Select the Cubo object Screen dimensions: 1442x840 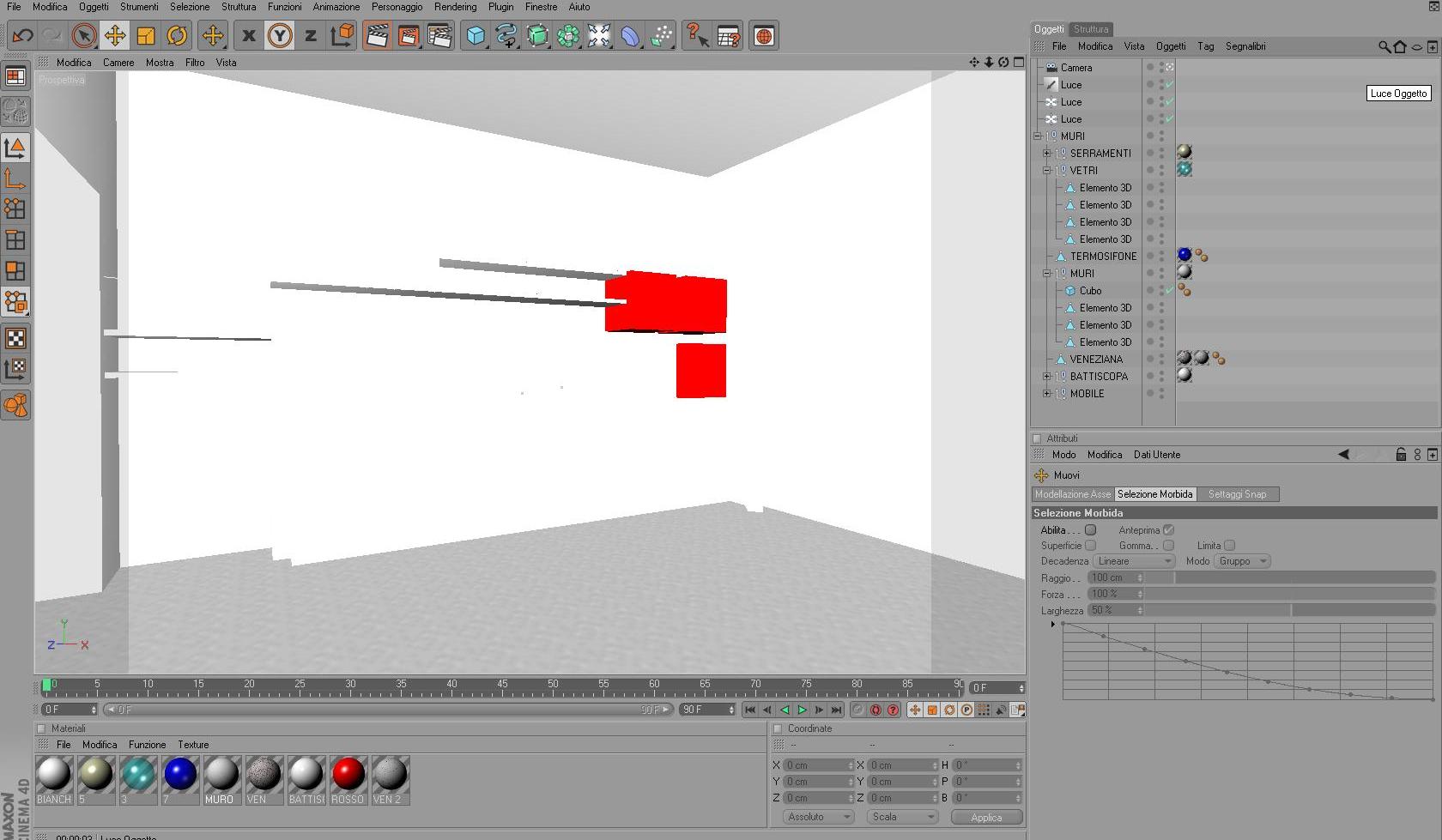point(1090,291)
